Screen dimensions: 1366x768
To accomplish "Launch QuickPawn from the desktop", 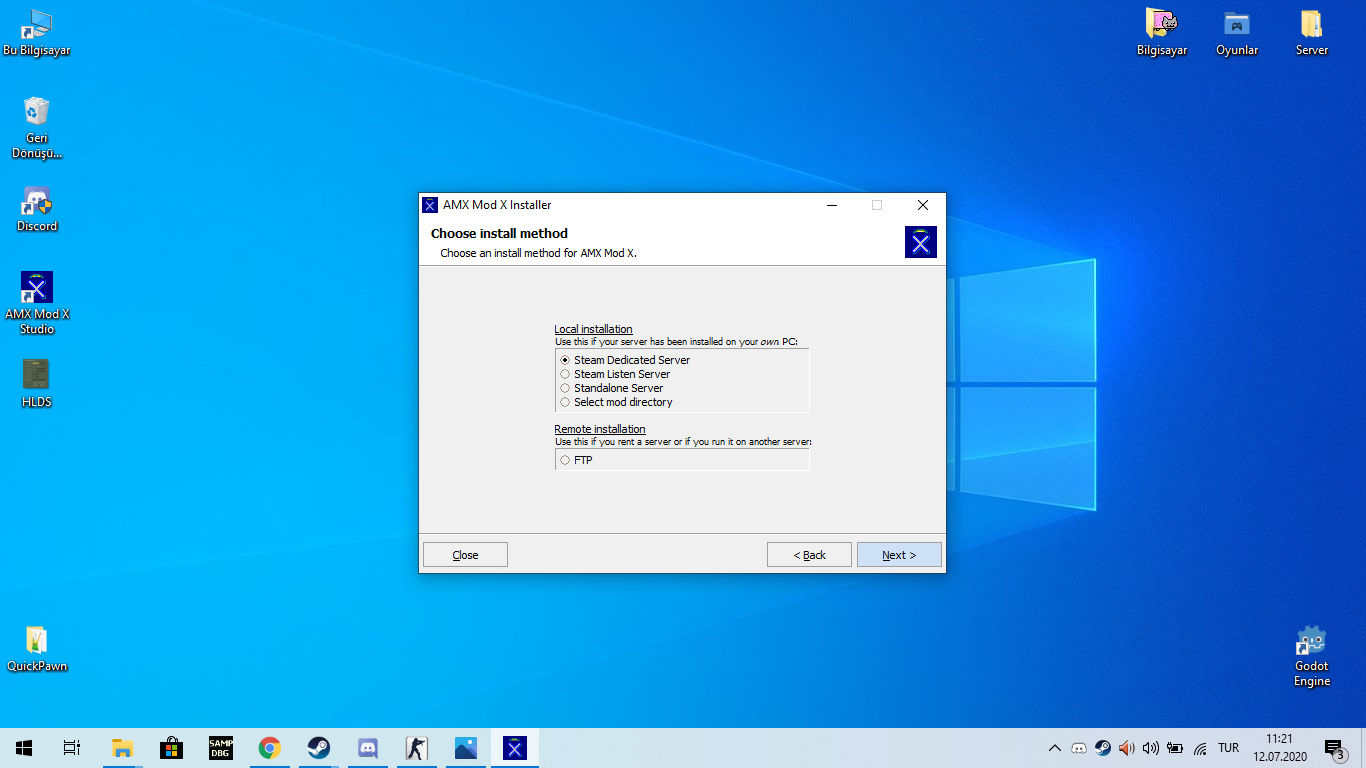I will 37,648.
